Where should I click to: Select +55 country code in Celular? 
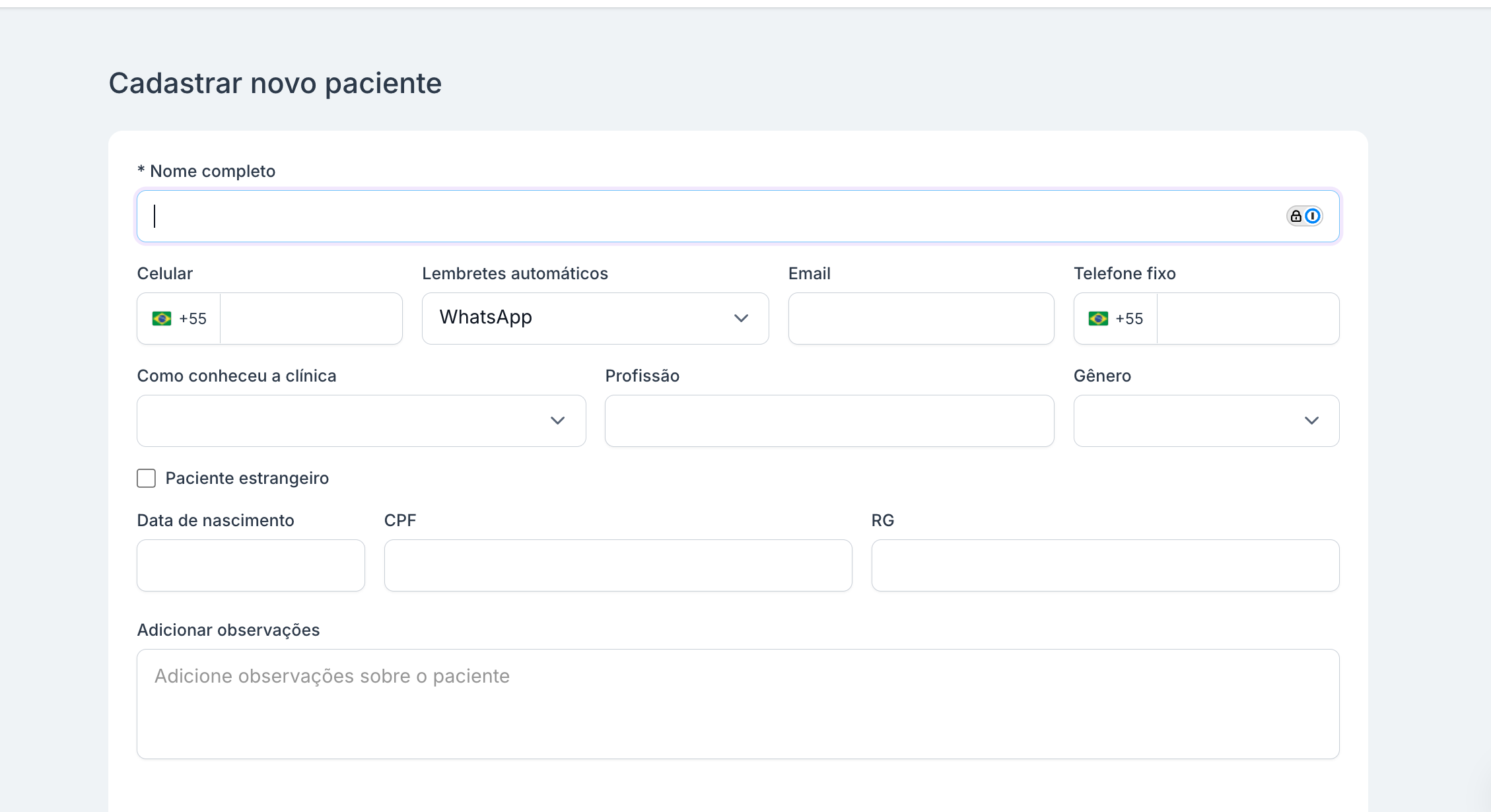point(193,319)
